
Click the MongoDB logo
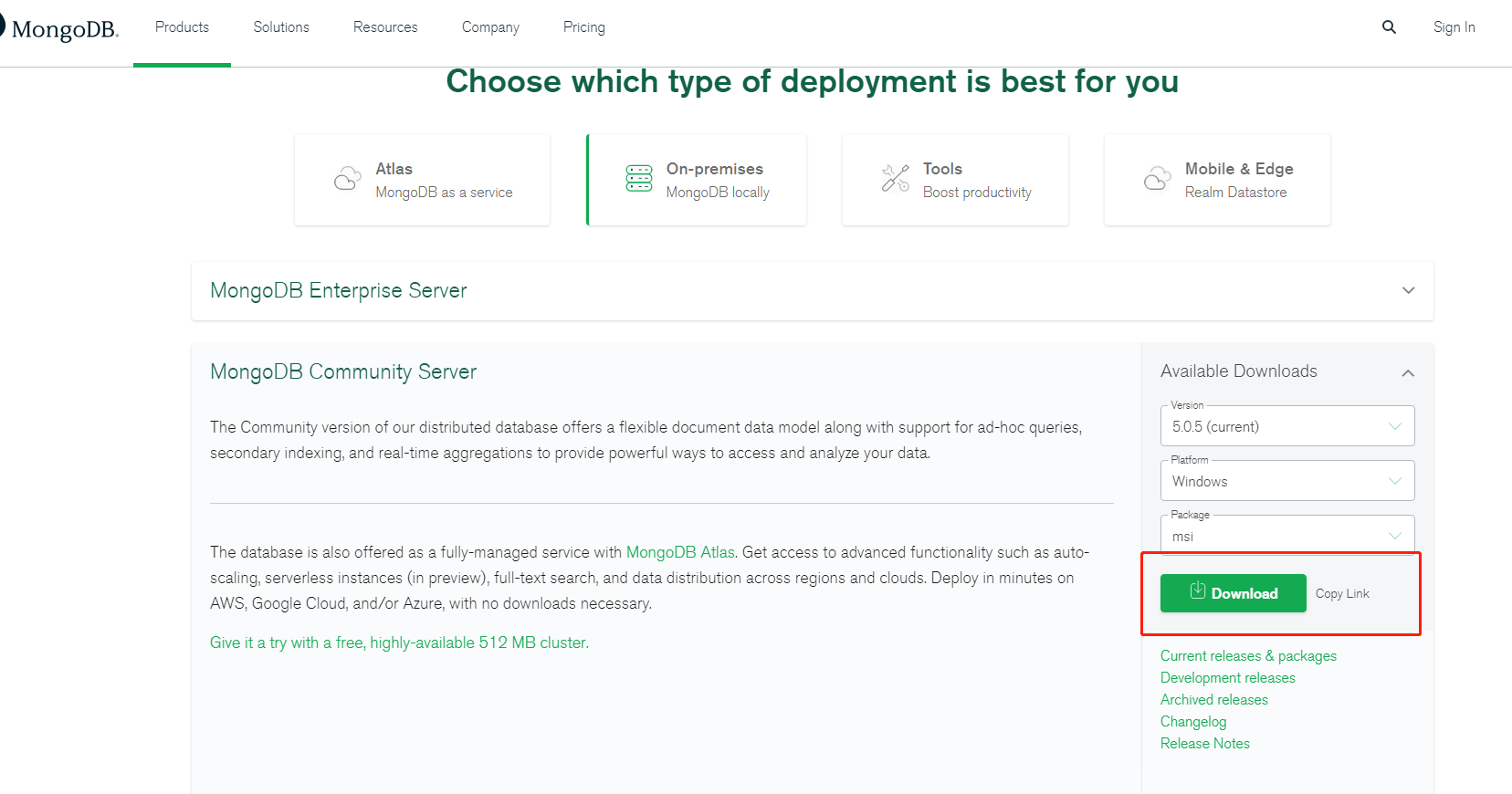[59, 29]
